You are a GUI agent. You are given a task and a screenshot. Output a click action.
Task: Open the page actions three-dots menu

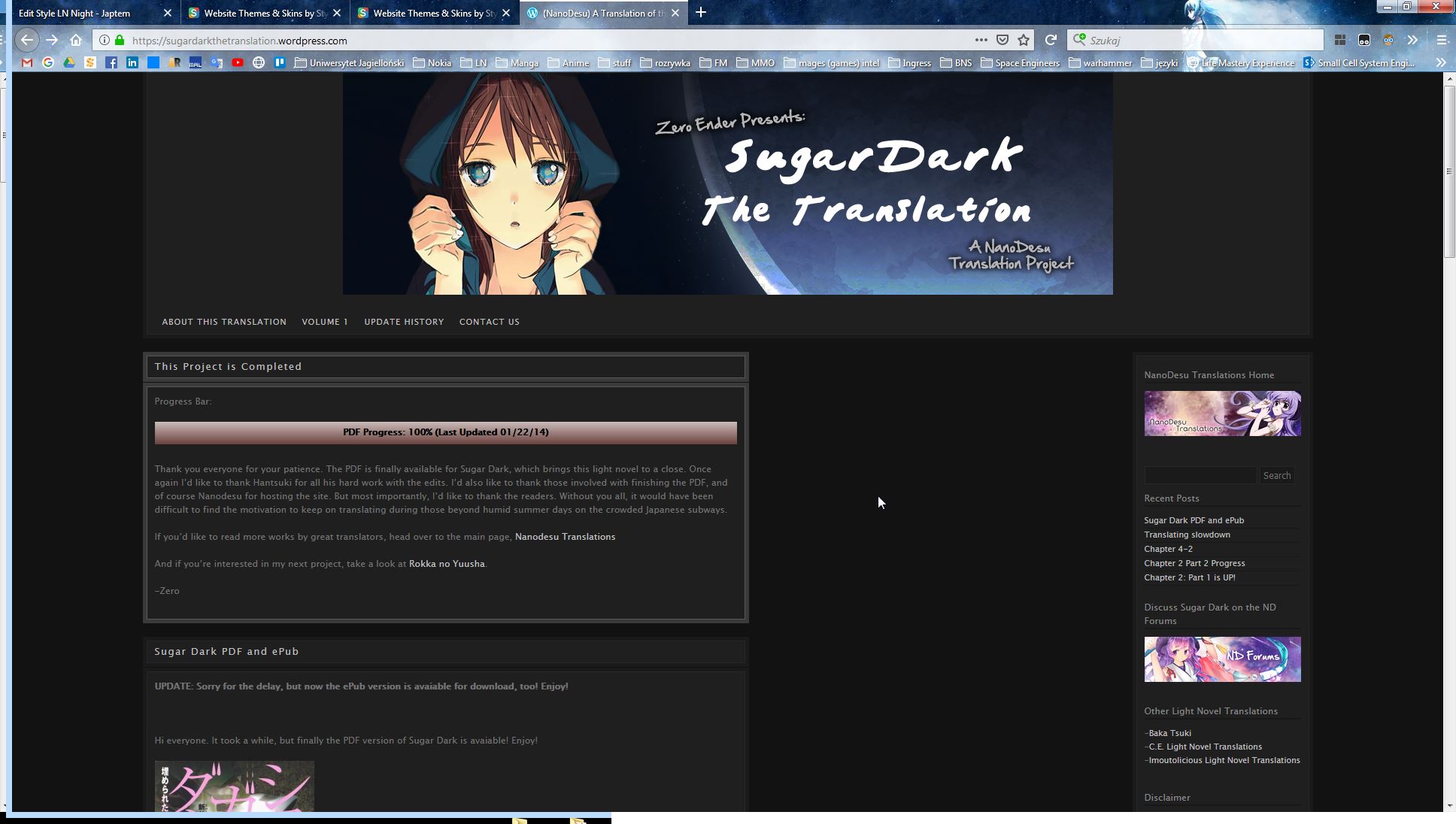coord(981,40)
